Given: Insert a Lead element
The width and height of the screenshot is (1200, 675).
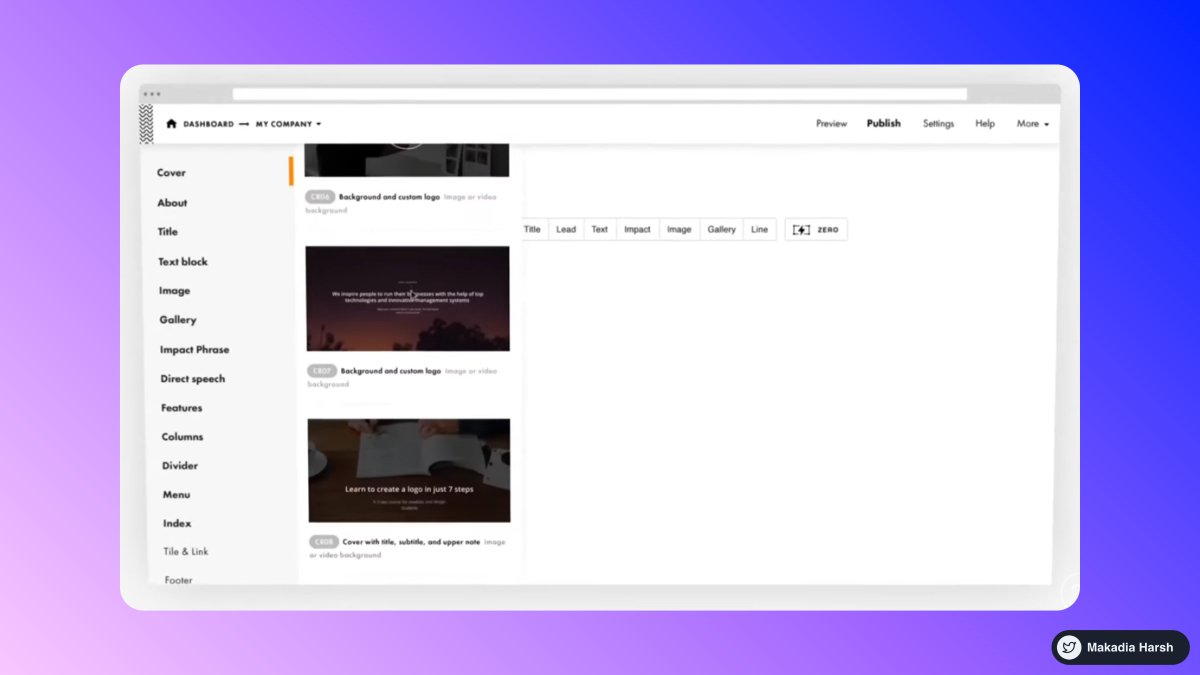Looking at the screenshot, I should tap(565, 229).
